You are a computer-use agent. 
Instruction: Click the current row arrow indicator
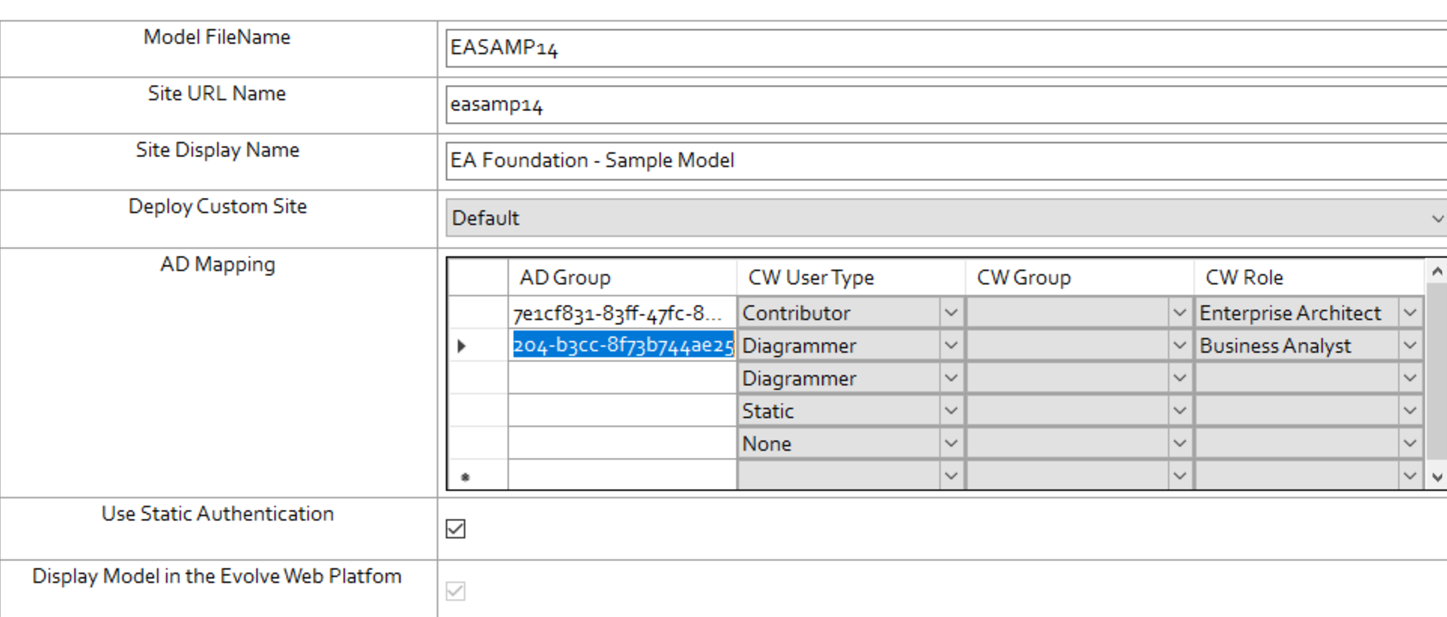(462, 346)
